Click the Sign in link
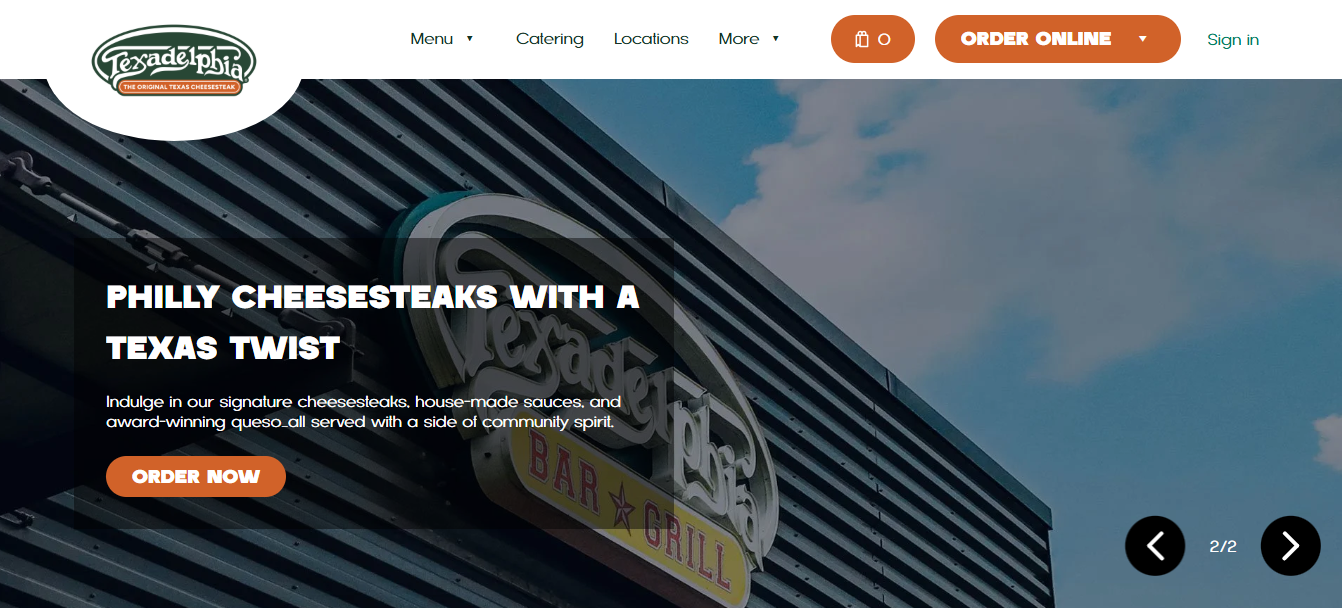The width and height of the screenshot is (1342, 608). pos(1233,40)
